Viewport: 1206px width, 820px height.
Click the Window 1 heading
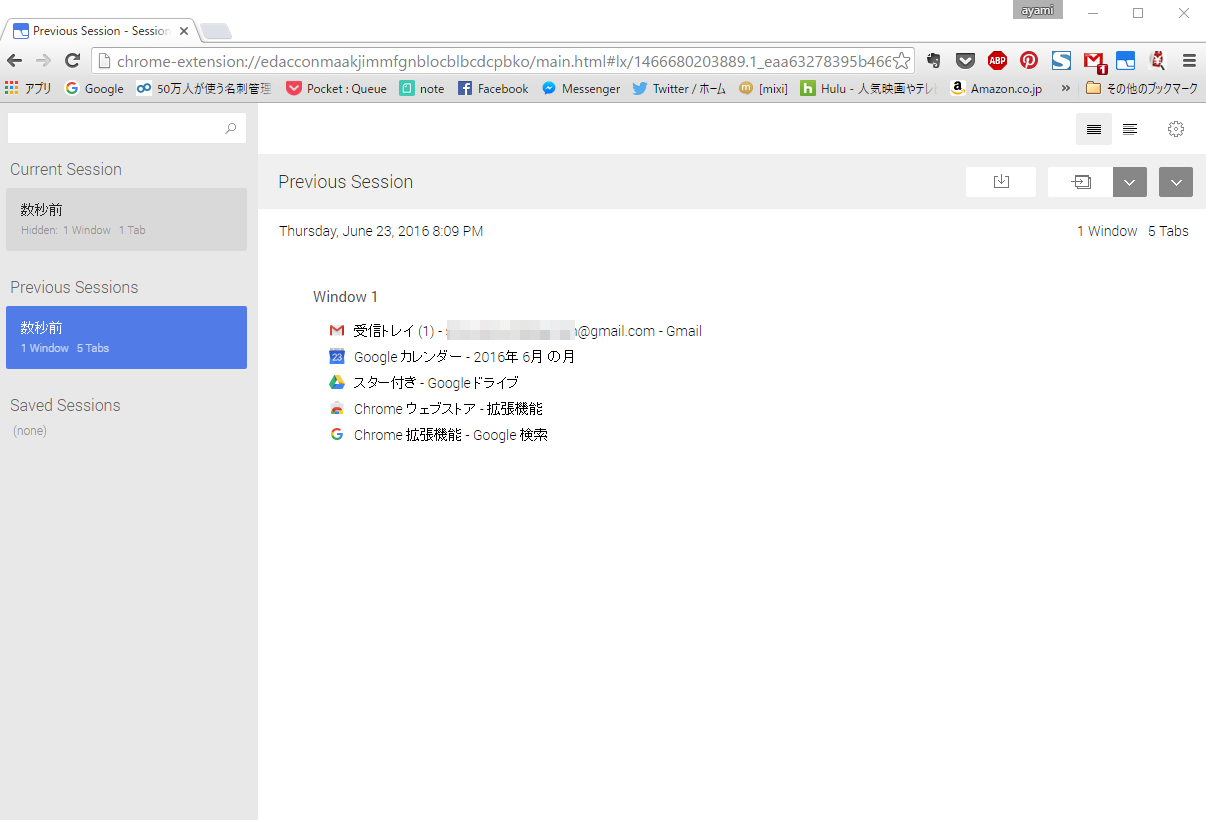tap(345, 297)
